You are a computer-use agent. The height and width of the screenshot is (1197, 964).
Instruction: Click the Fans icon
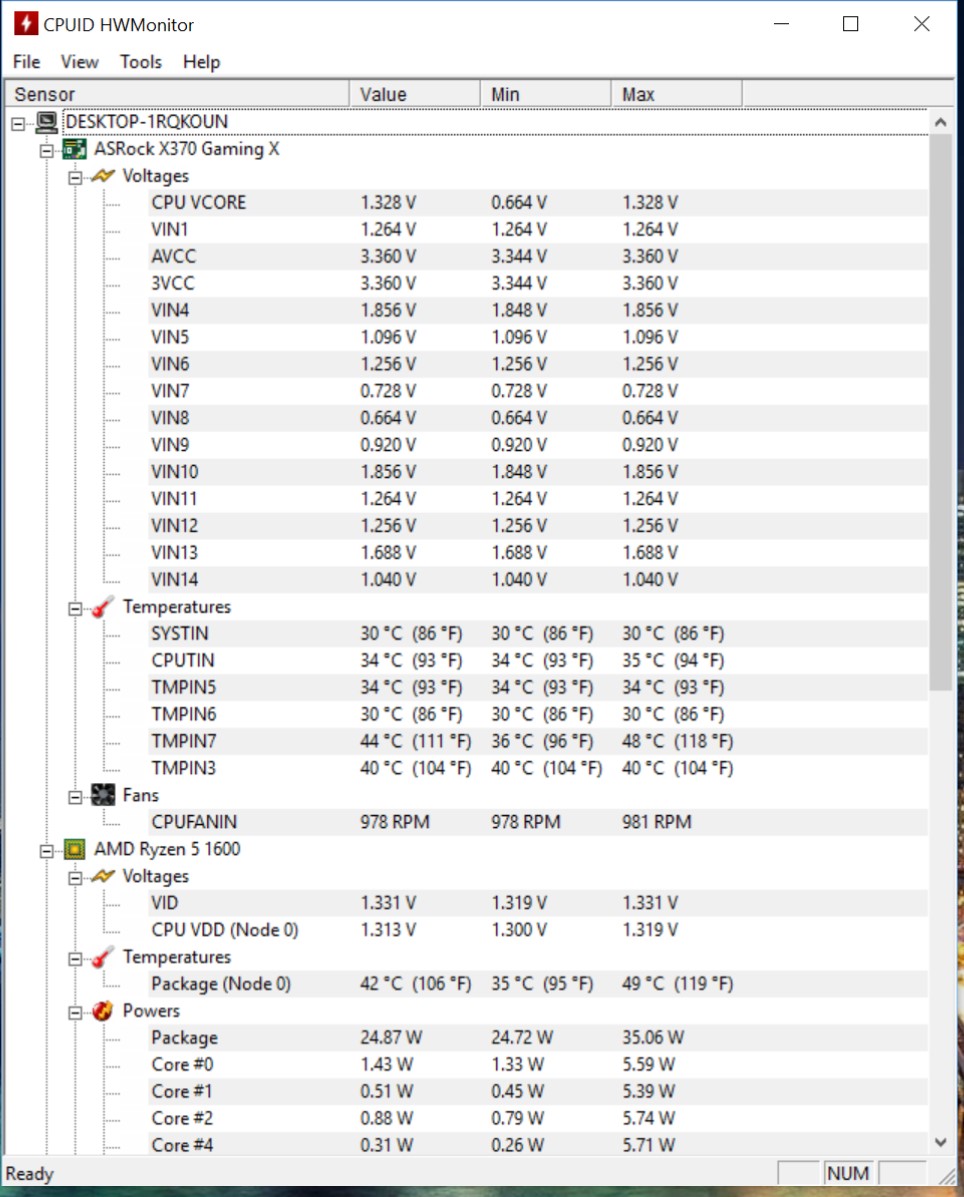[x=103, y=795]
